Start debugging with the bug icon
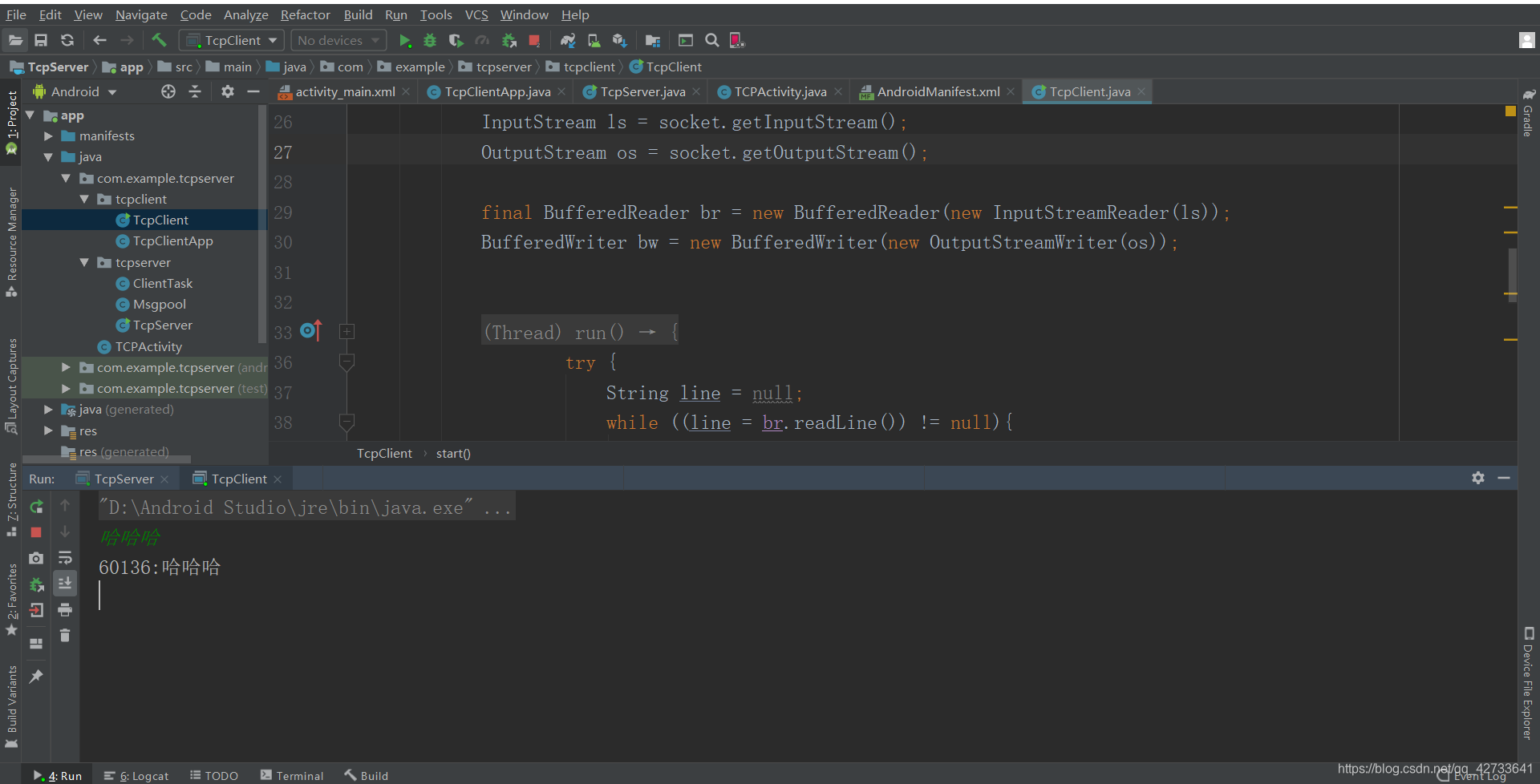The width and height of the screenshot is (1540, 784). click(x=430, y=40)
